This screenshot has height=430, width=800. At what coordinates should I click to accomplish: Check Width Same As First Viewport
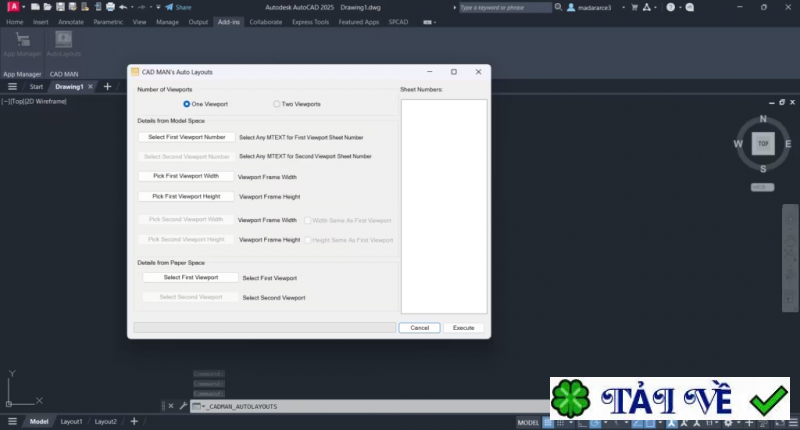[x=308, y=220]
